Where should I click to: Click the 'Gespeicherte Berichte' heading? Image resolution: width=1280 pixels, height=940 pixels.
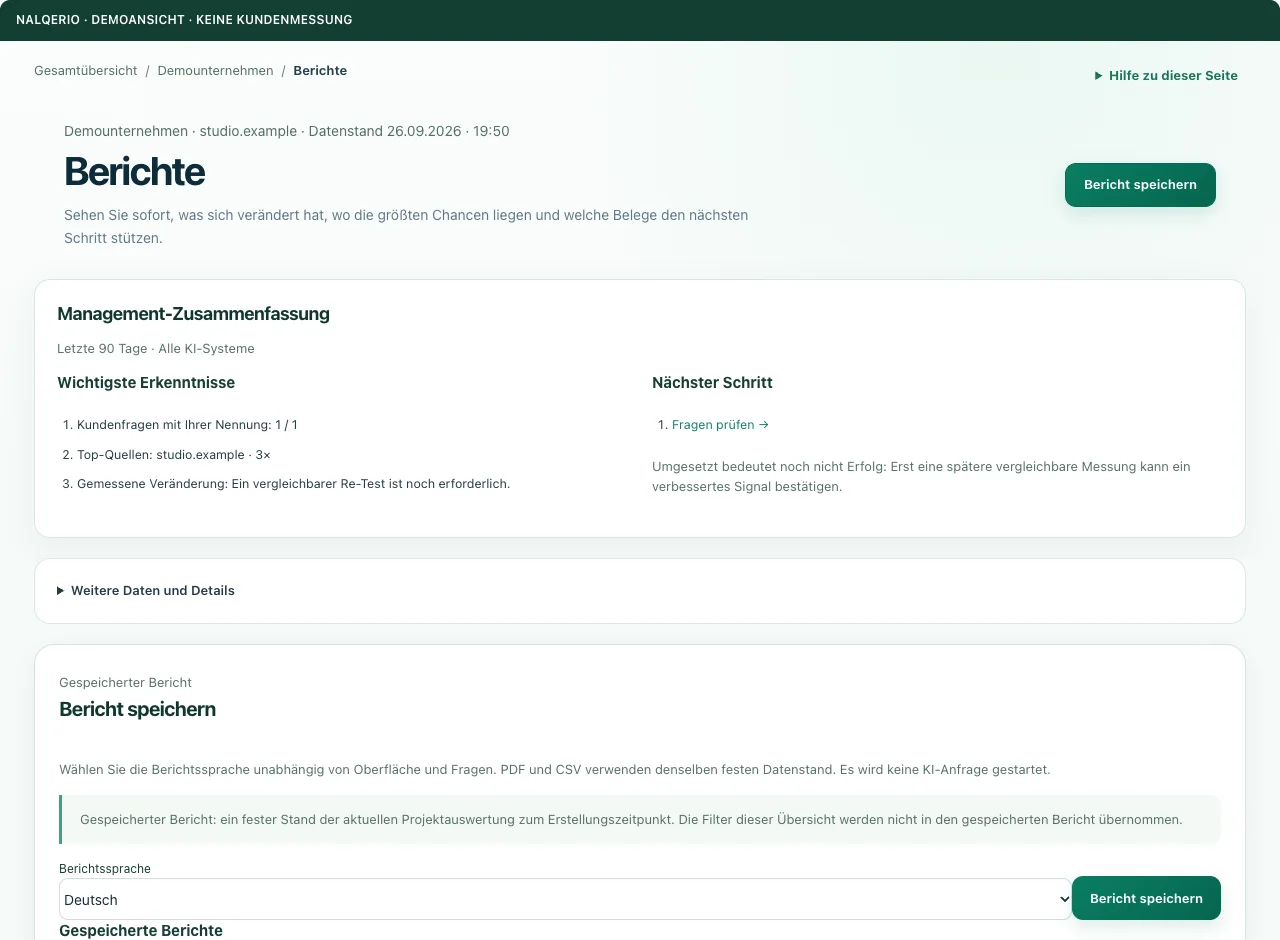point(141,930)
